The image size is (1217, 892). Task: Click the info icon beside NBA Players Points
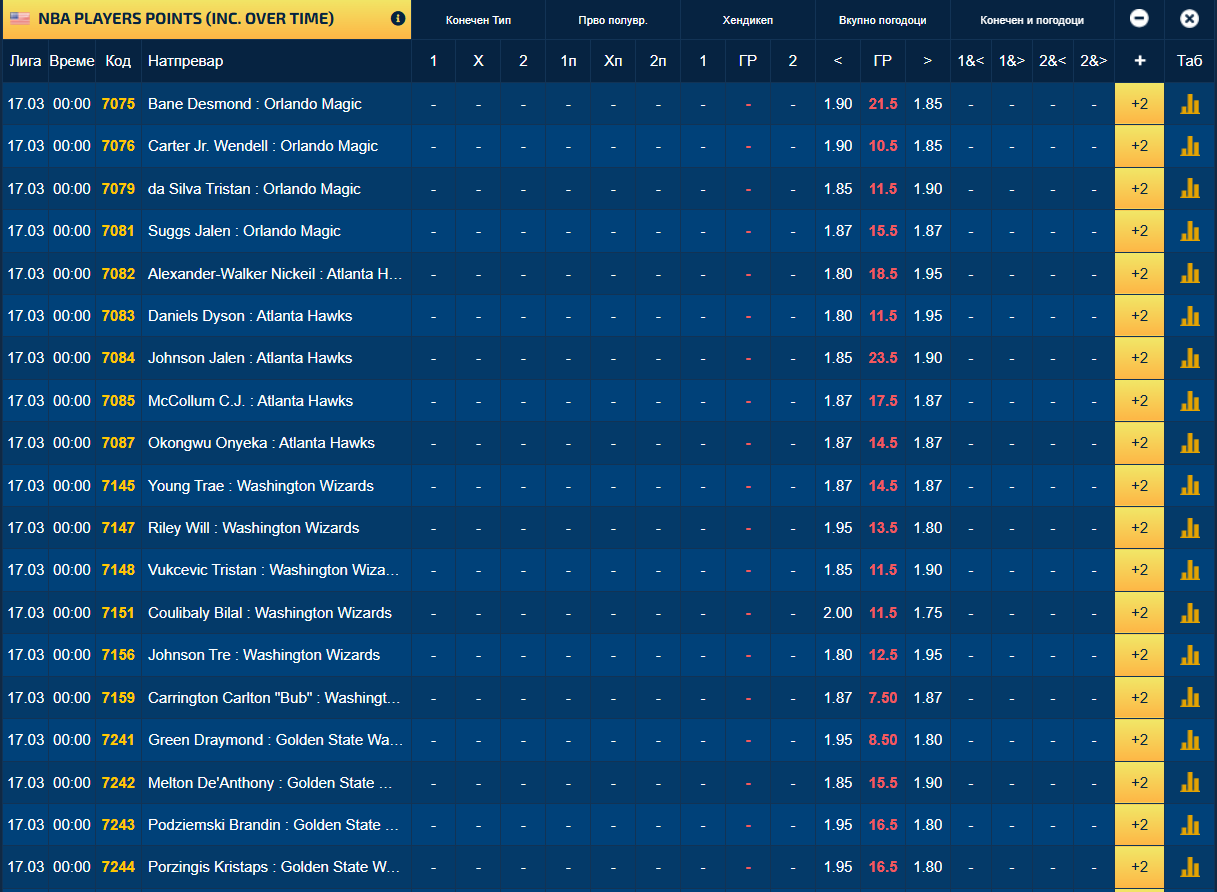pyautogui.click(x=398, y=19)
